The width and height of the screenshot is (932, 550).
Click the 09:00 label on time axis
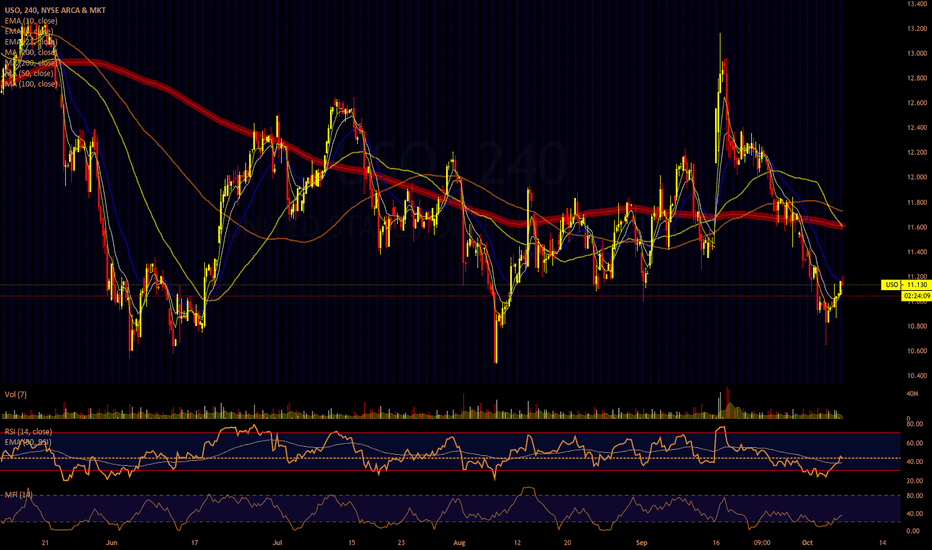coord(761,542)
